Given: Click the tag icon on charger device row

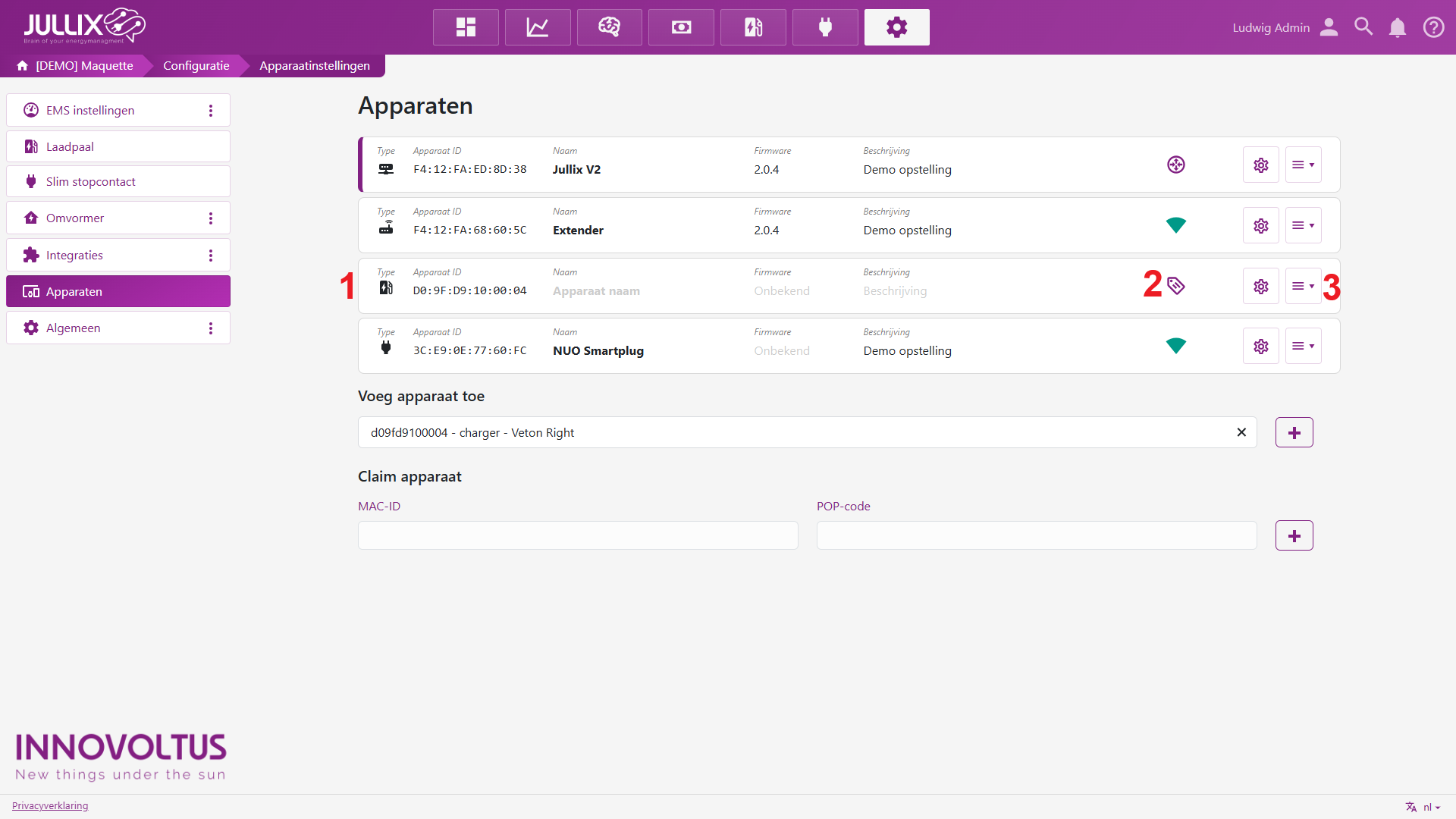Looking at the screenshot, I should [1175, 286].
